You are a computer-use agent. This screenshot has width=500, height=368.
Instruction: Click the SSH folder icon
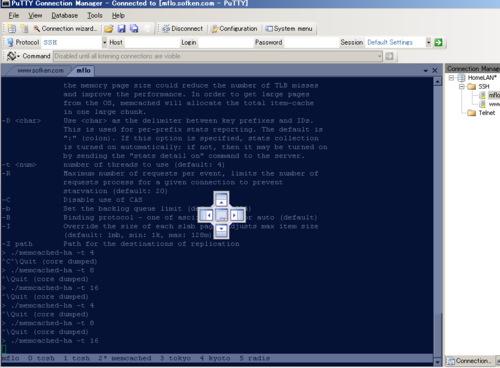pos(471,87)
